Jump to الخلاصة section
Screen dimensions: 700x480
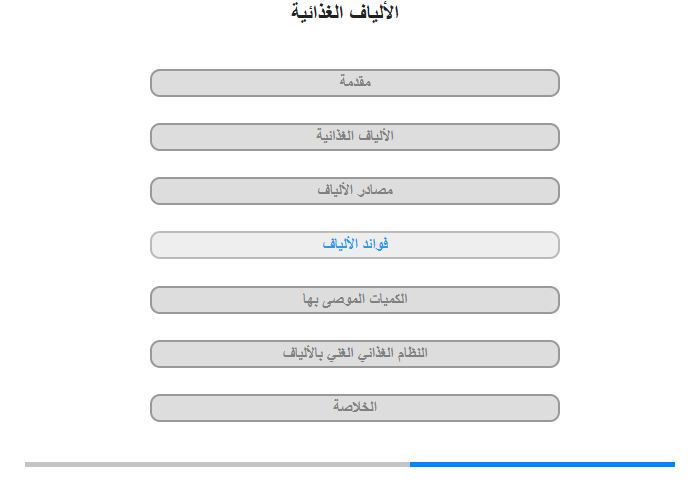[x=355, y=408]
